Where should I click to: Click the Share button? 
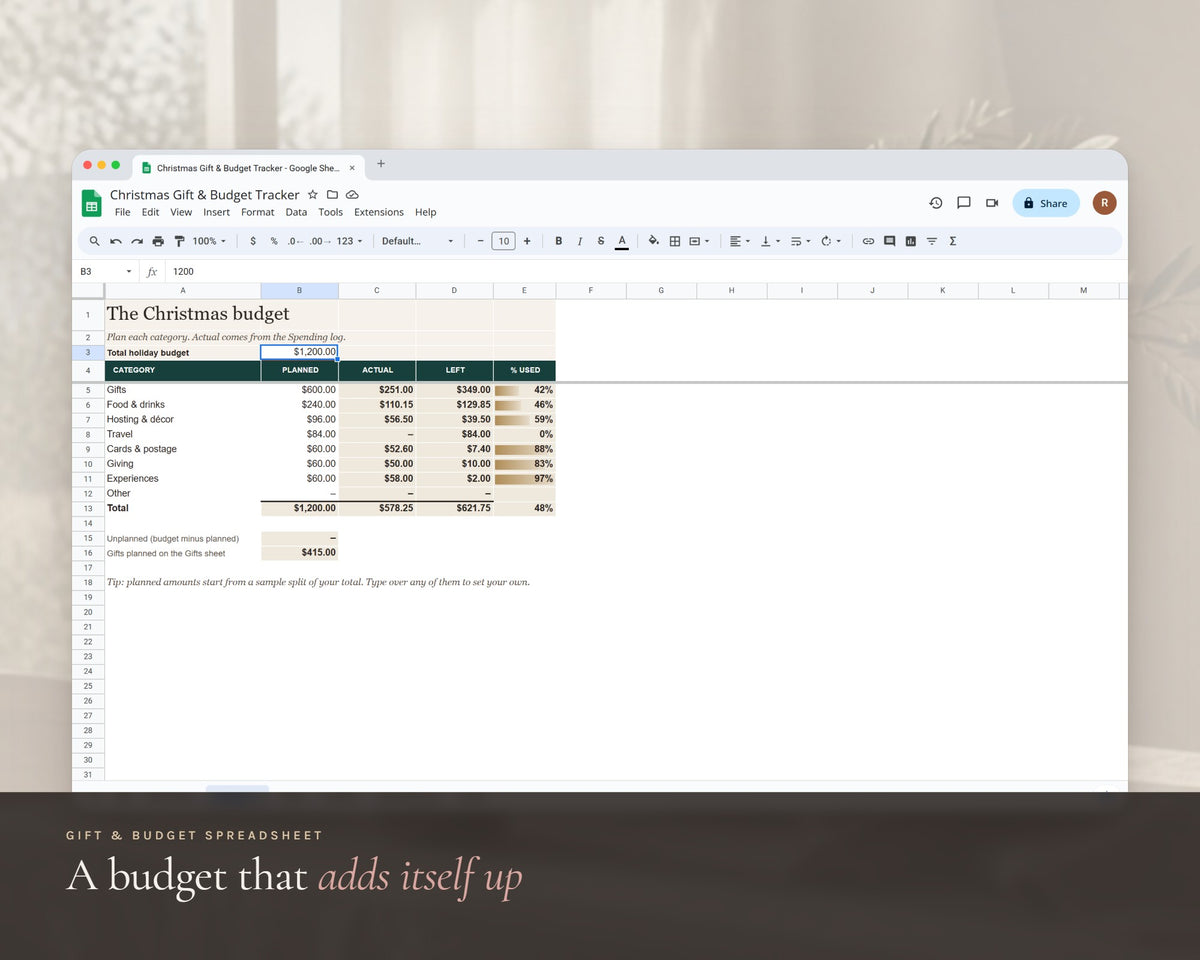pyautogui.click(x=1046, y=203)
